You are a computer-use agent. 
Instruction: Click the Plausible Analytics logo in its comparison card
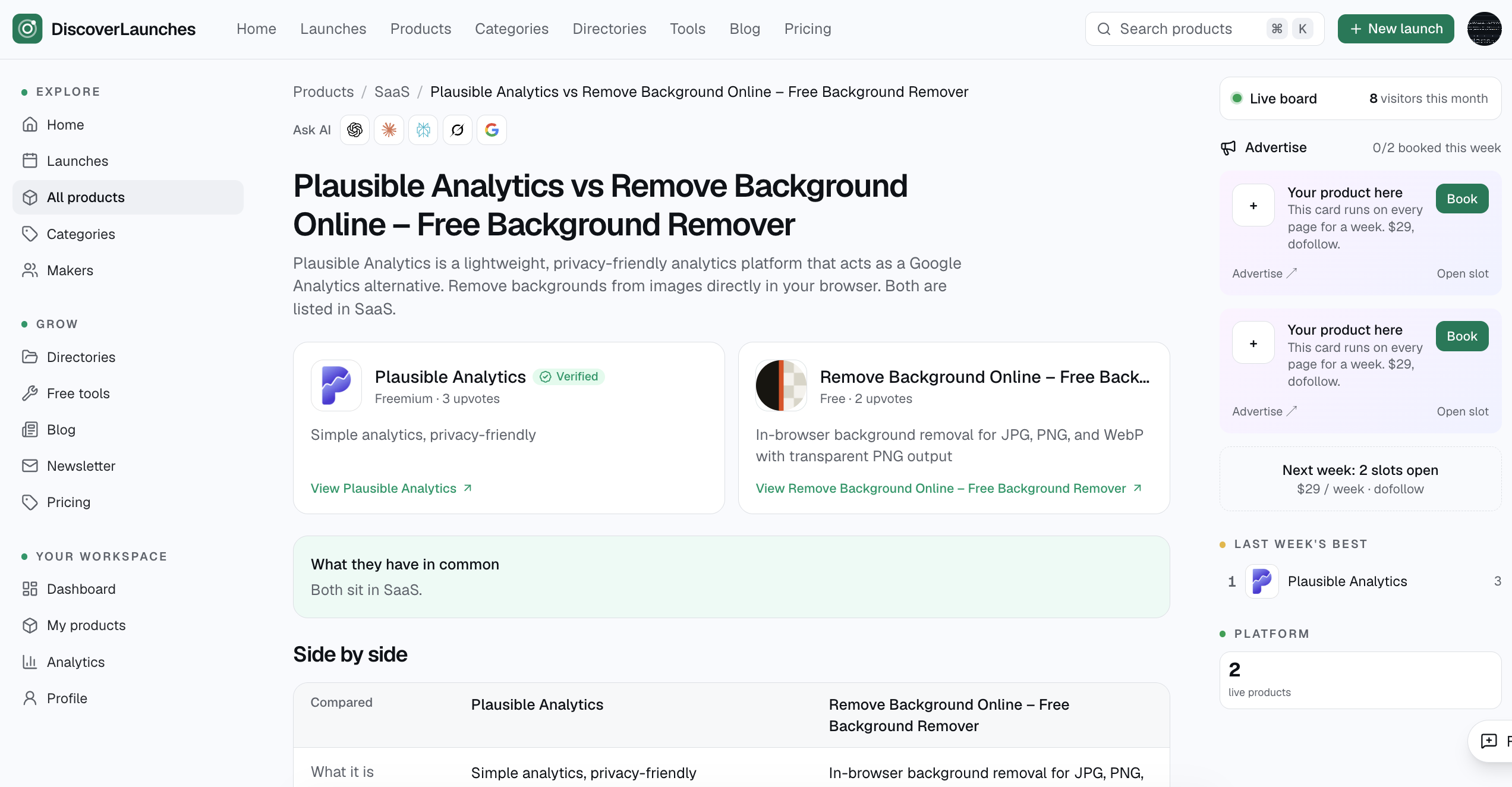(336, 385)
